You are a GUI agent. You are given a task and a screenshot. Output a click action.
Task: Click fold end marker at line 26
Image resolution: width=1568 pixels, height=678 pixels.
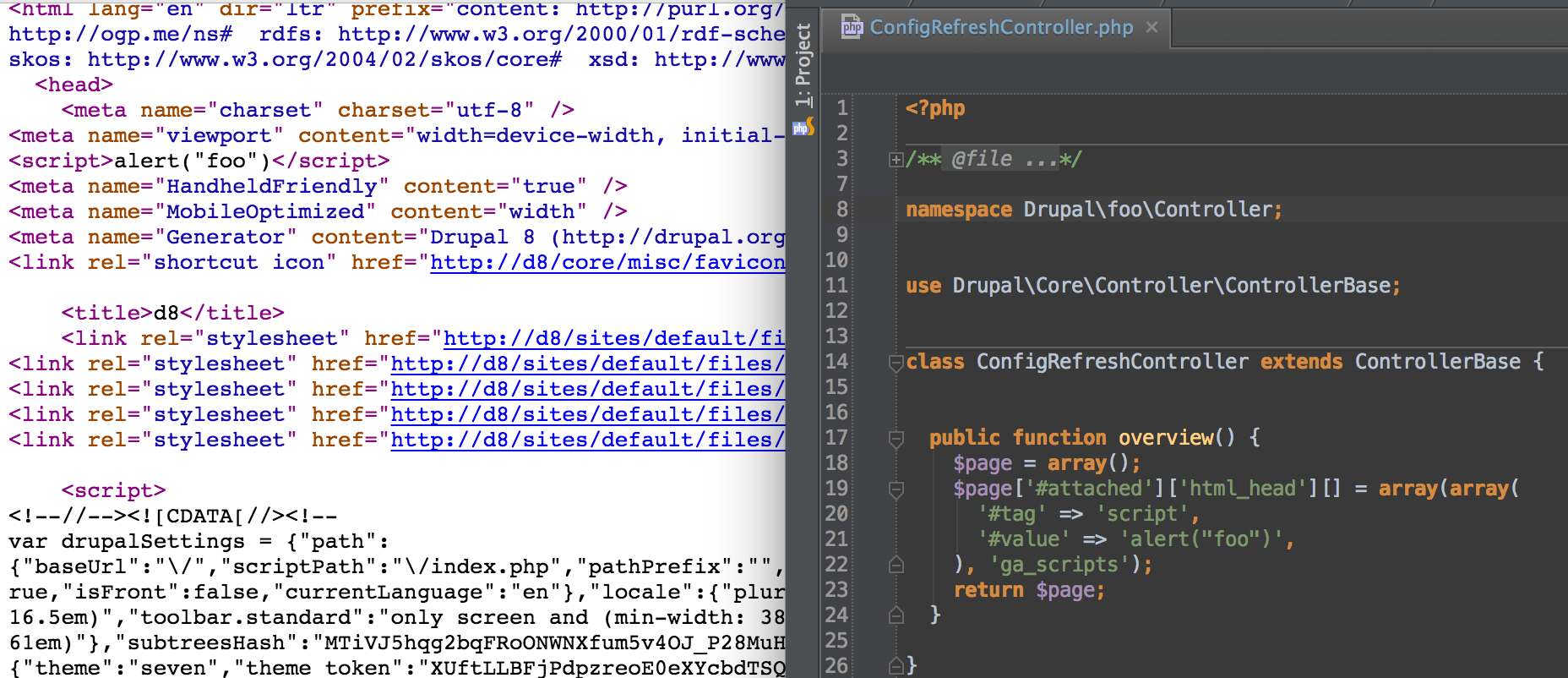coord(896,666)
